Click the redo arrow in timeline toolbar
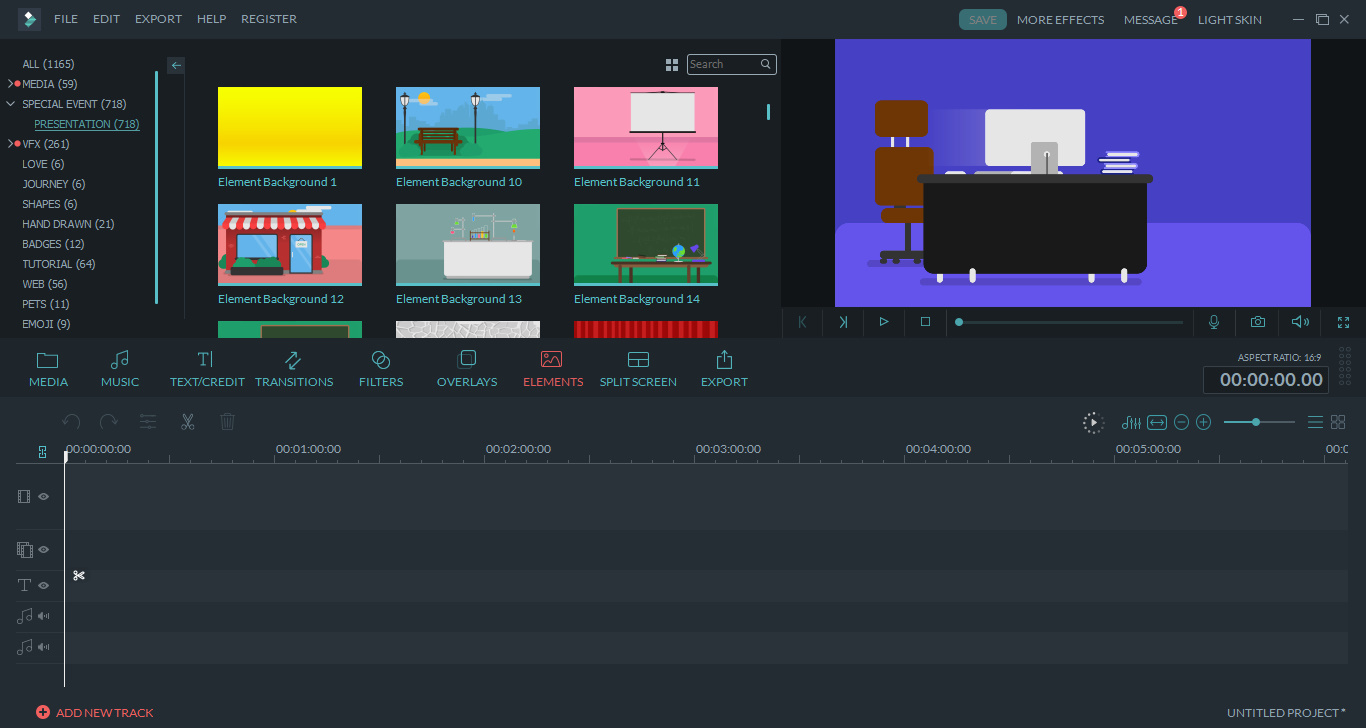This screenshot has width=1366, height=728. tap(109, 422)
